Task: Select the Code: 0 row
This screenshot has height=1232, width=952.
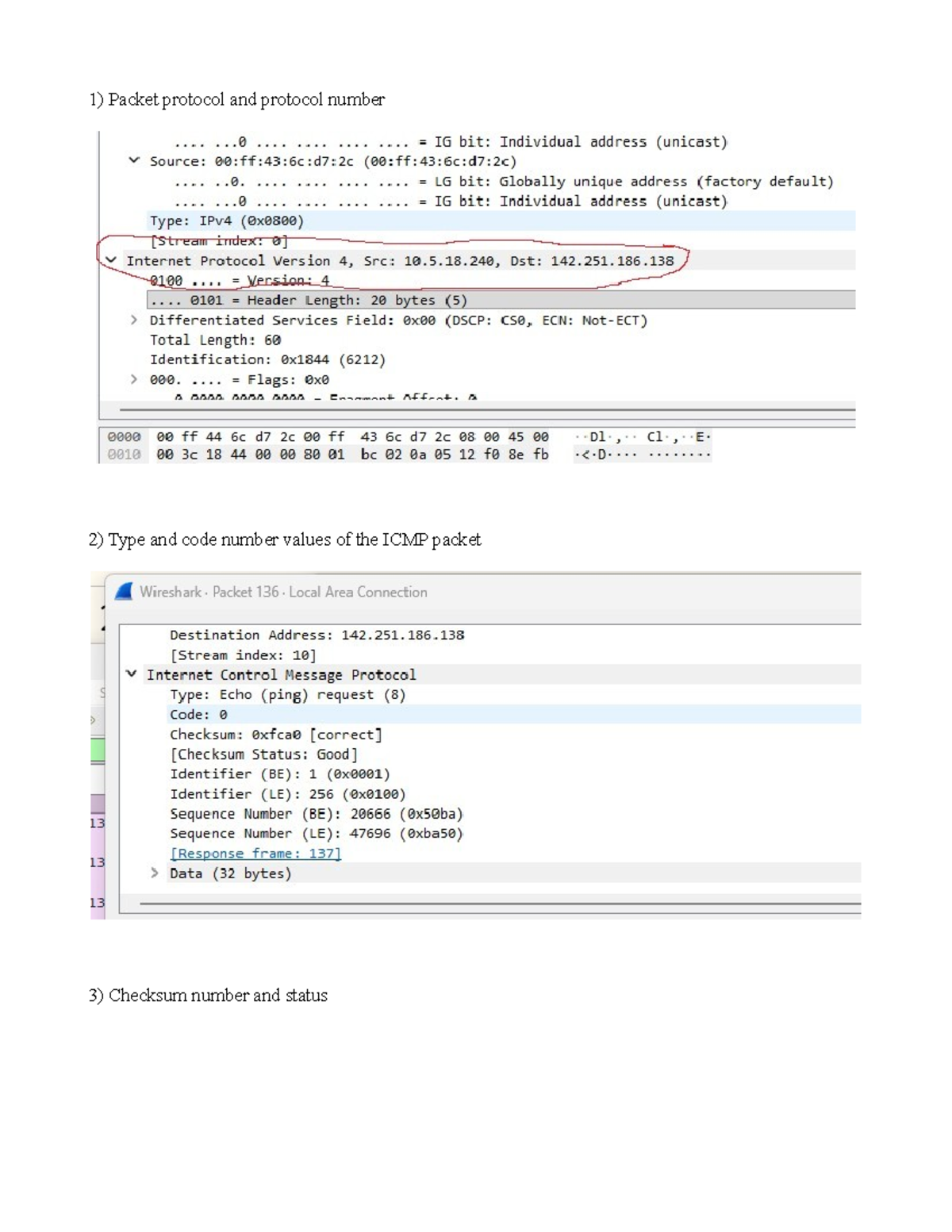Action: click(489, 714)
